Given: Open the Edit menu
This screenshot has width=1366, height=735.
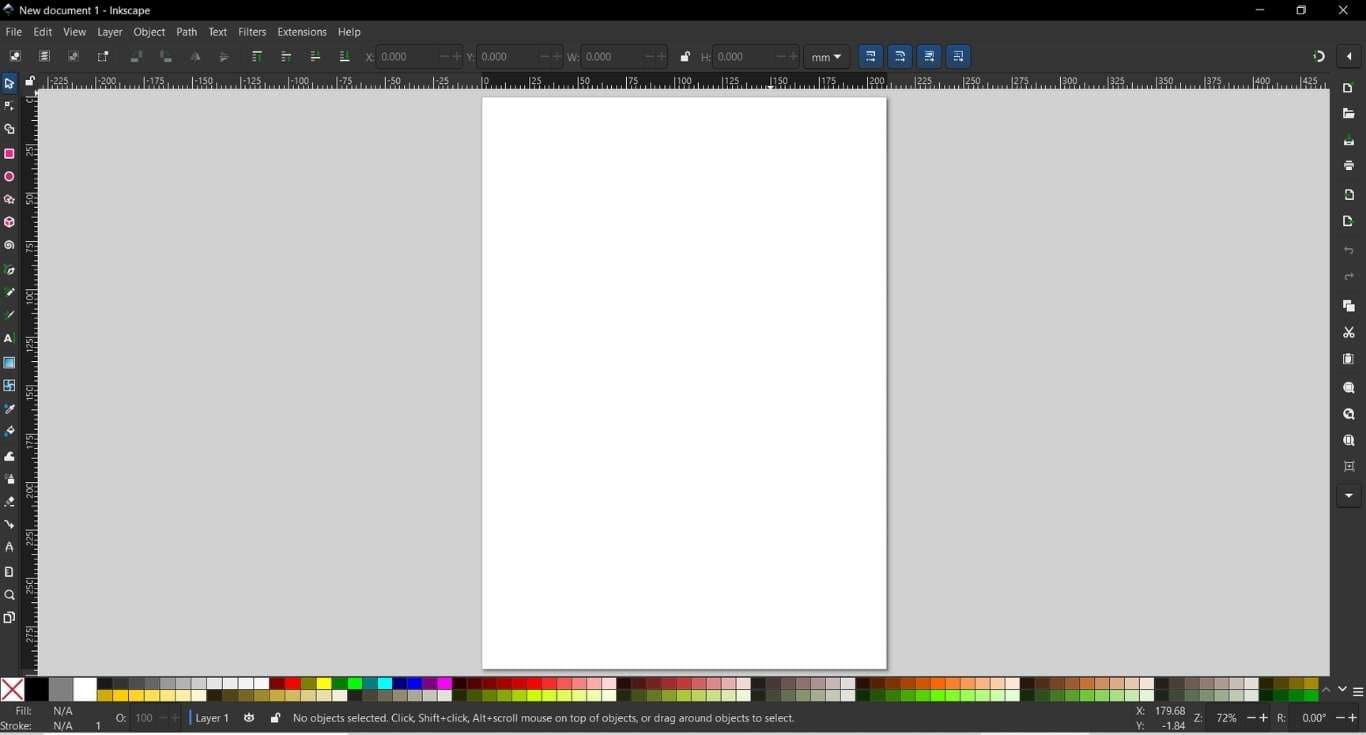Looking at the screenshot, I should (42, 32).
